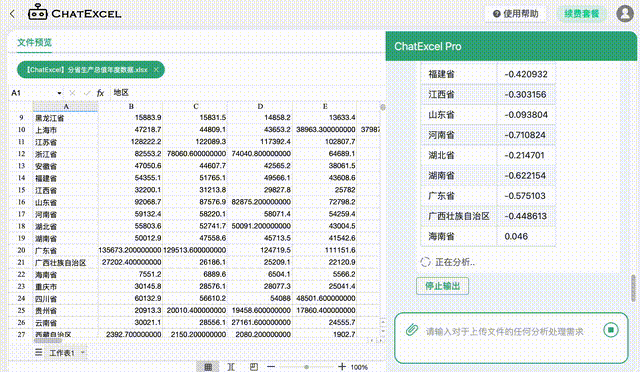Screen dimensions: 640x372
Task: Click the chat message input field
Action: [504, 332]
